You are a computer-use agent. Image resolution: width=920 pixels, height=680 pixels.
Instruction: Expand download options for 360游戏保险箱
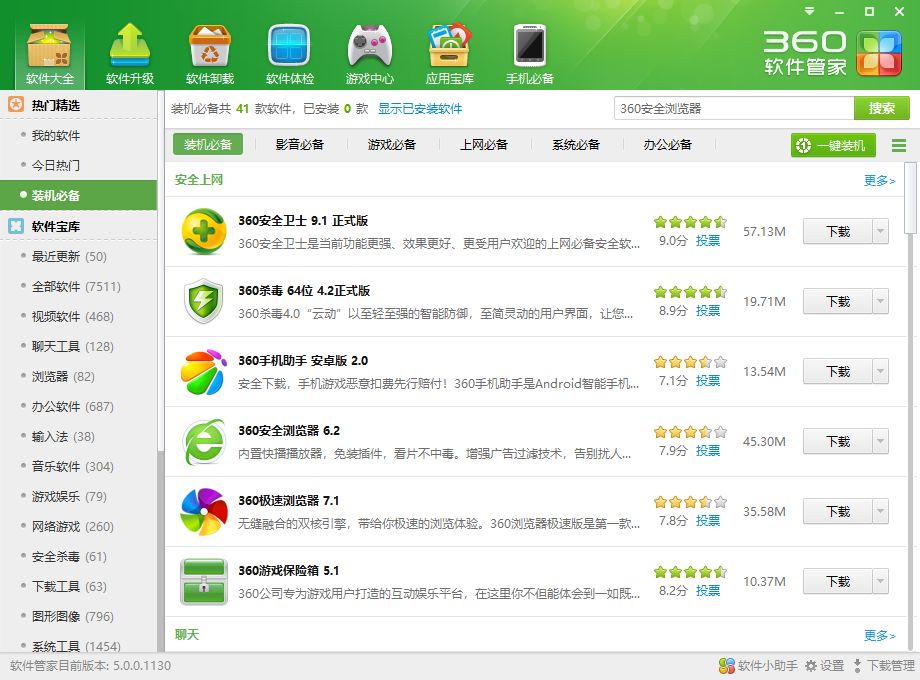[x=880, y=581]
